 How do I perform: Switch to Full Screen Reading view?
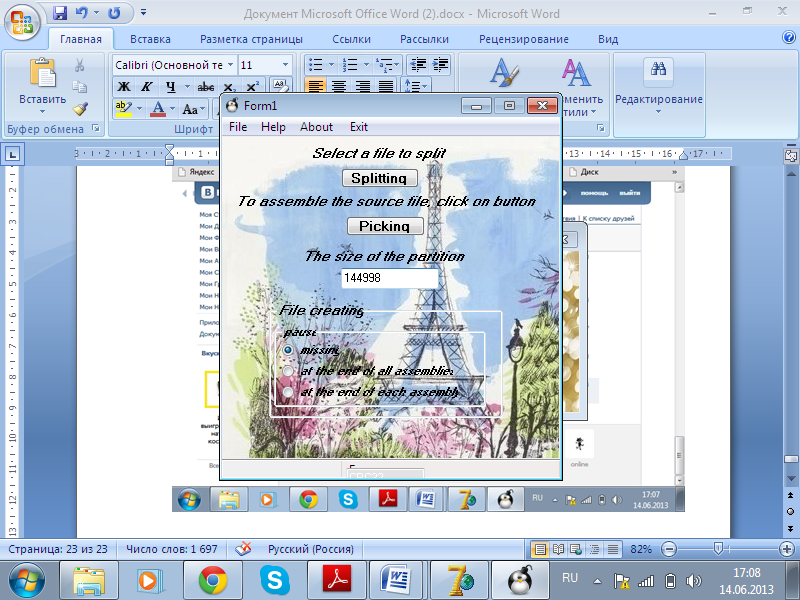point(559,549)
